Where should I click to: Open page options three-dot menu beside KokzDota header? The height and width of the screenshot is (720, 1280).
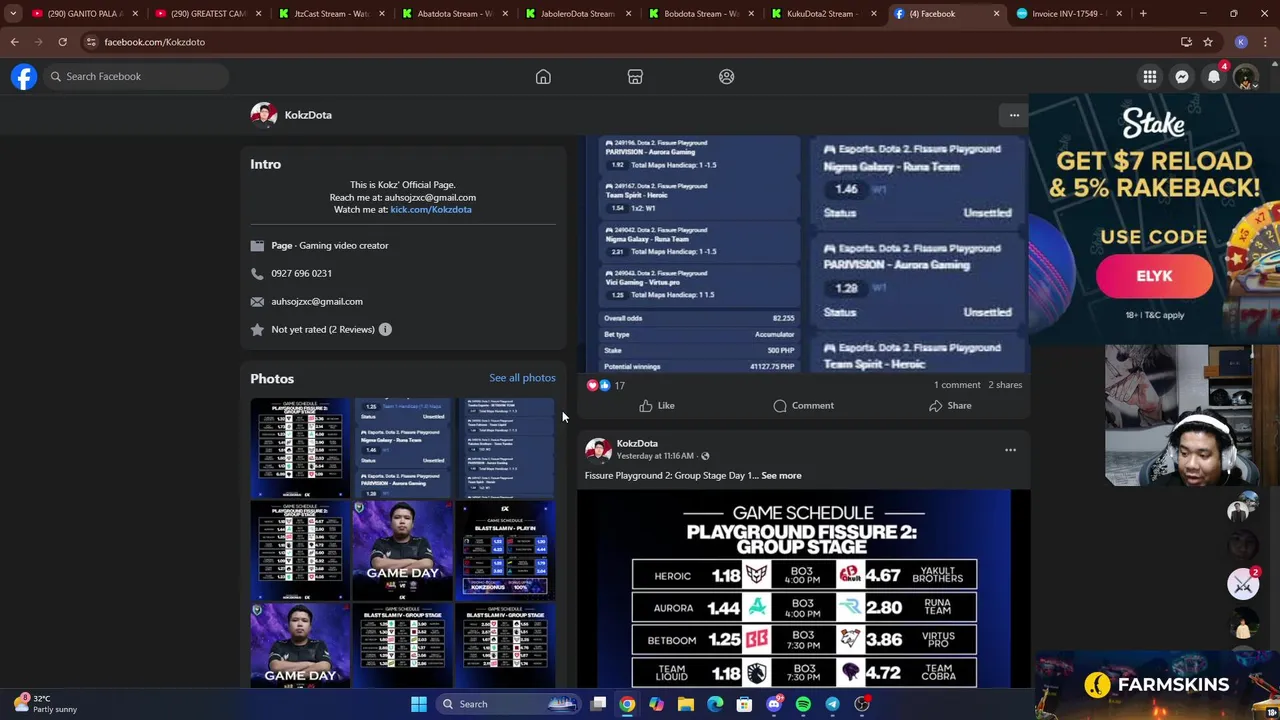(x=1014, y=115)
